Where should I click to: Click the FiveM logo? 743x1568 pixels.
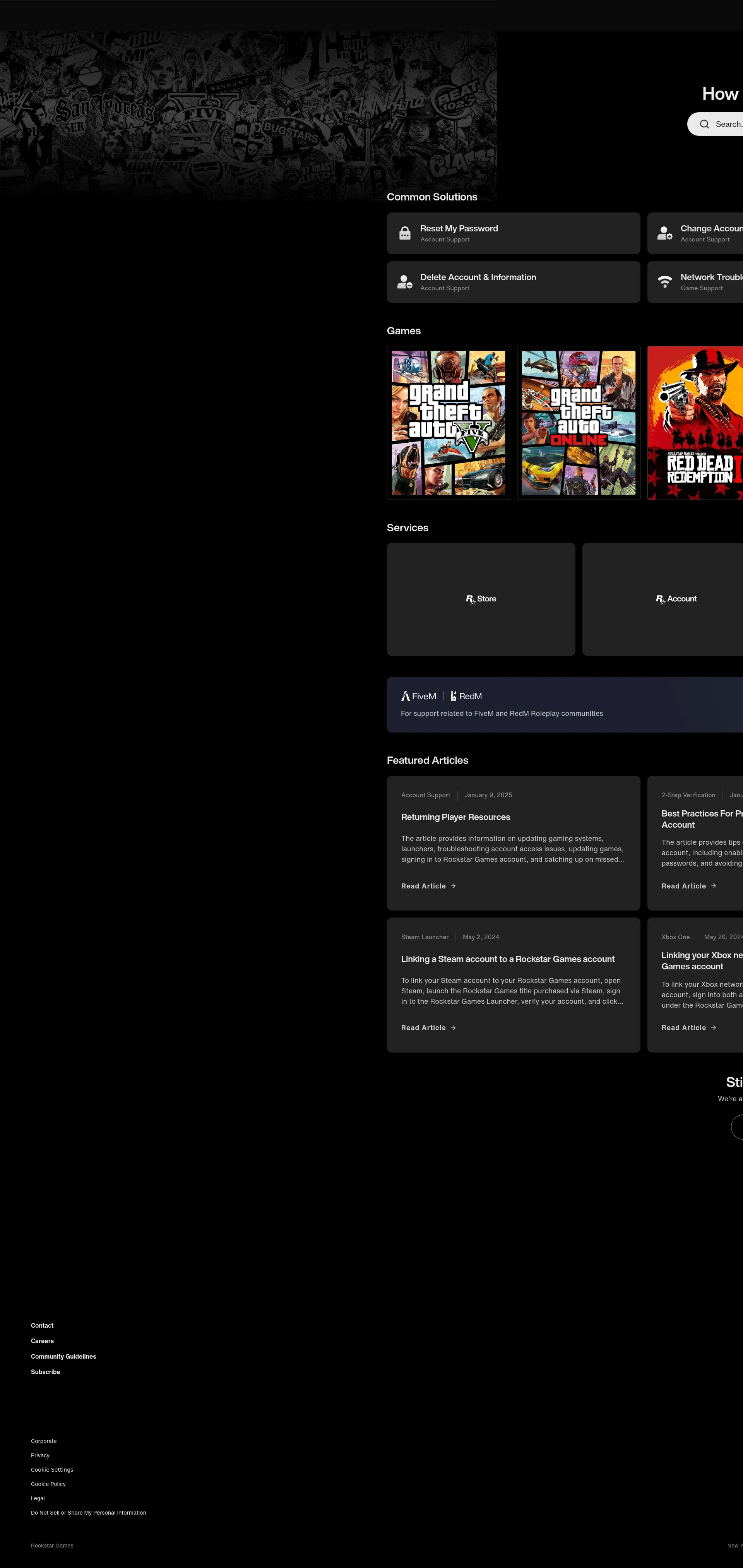coord(419,696)
